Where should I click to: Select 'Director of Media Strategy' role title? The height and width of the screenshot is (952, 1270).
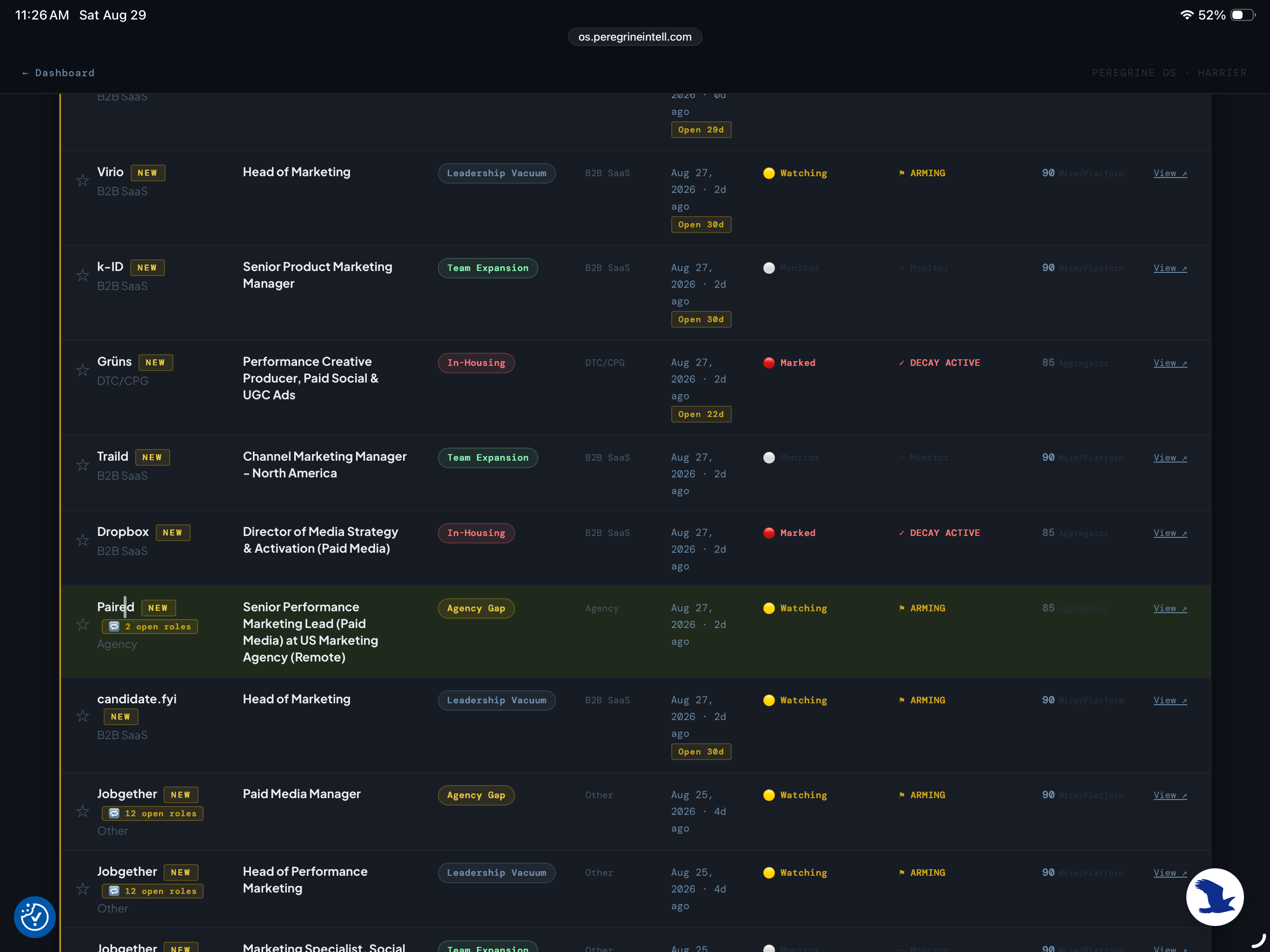[320, 532]
